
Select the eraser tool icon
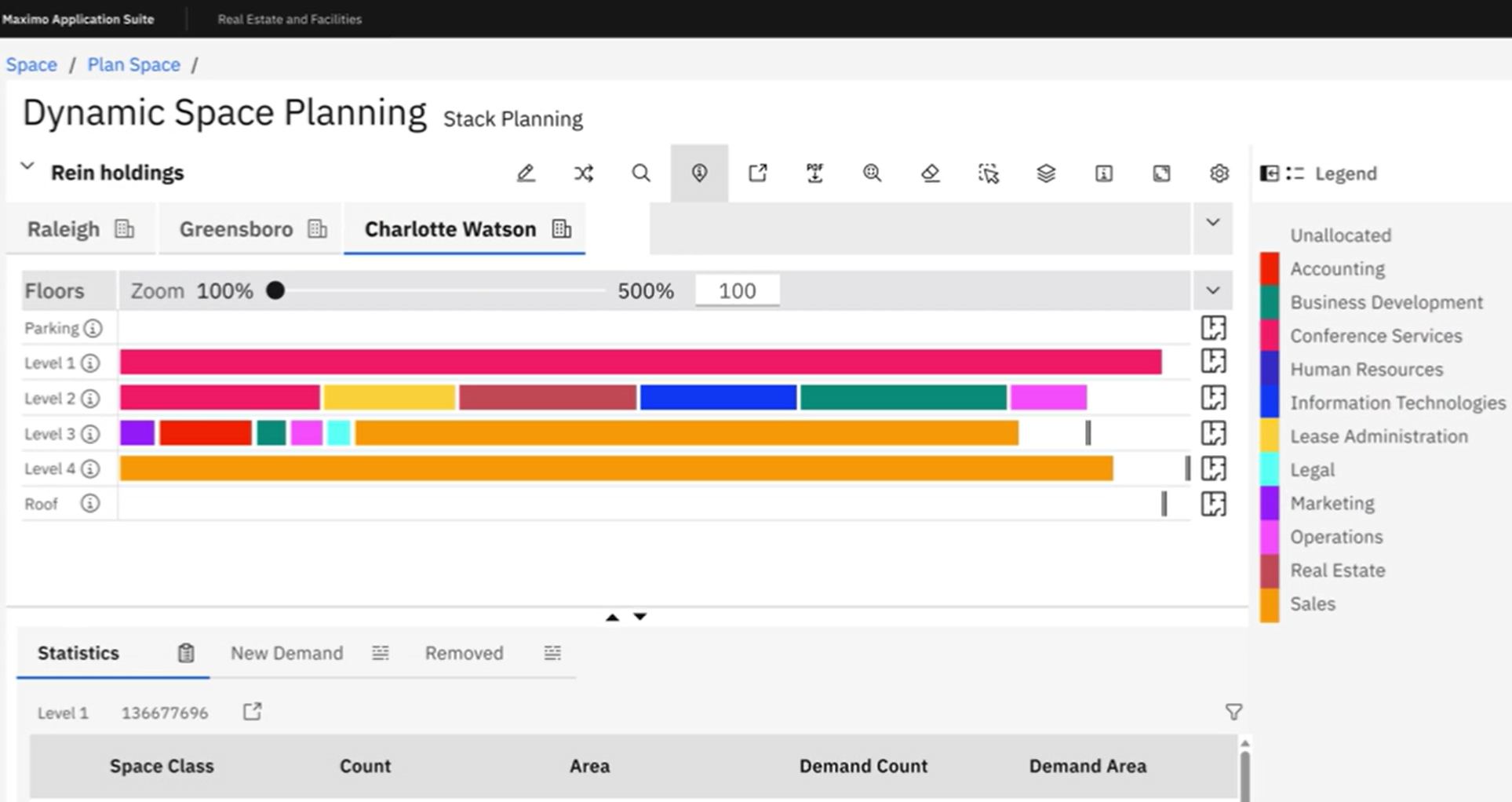[x=931, y=173]
